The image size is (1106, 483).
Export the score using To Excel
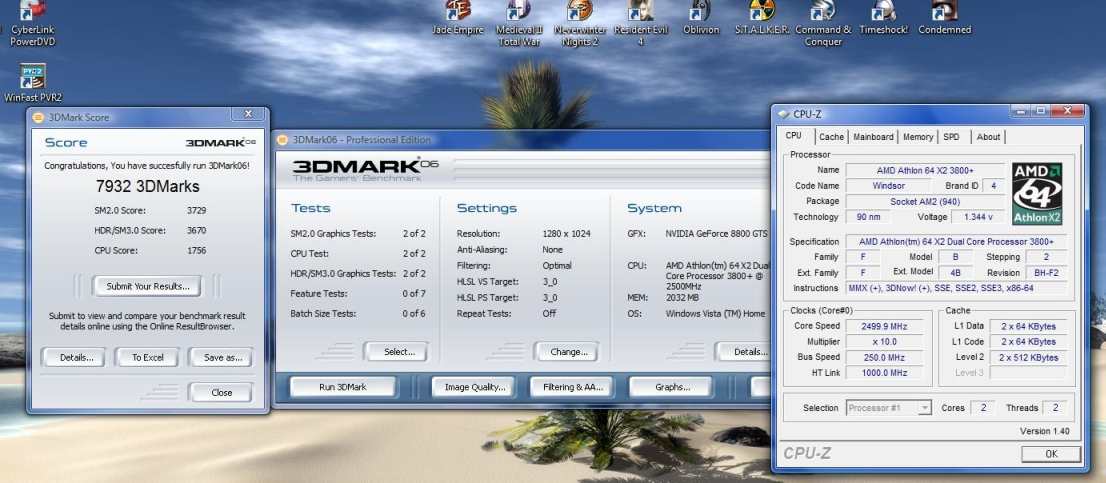point(146,358)
